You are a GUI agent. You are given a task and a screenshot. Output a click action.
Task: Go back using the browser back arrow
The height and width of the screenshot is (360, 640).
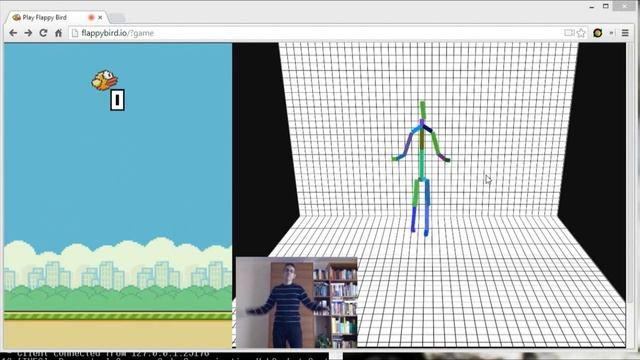(x=13, y=33)
